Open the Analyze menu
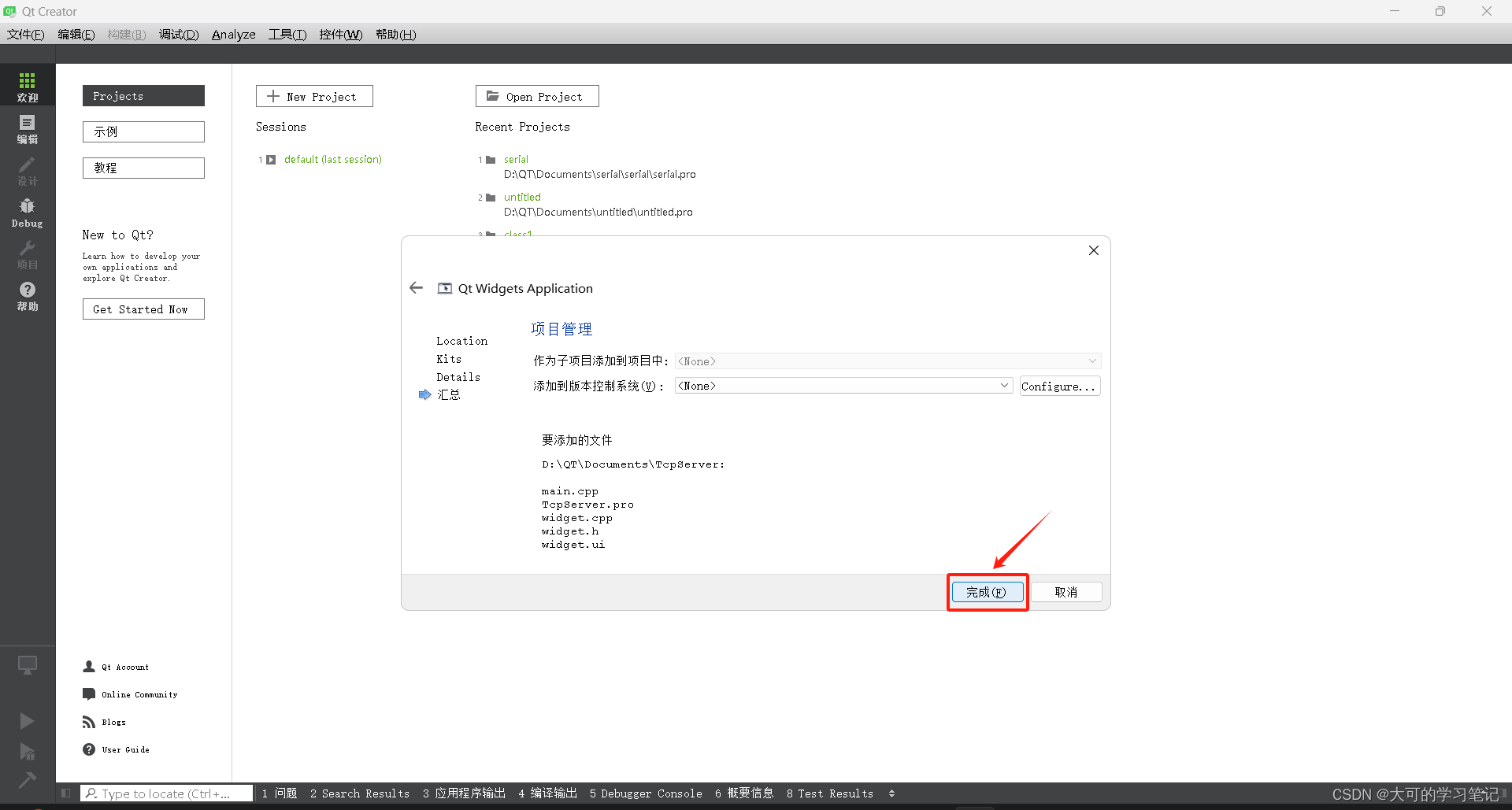 pyautogui.click(x=233, y=35)
